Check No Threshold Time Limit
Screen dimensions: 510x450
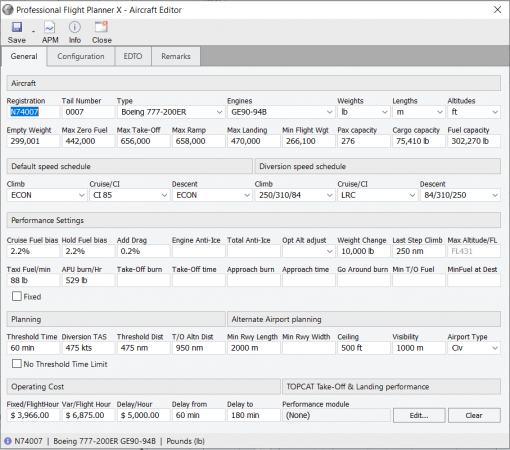point(17,364)
